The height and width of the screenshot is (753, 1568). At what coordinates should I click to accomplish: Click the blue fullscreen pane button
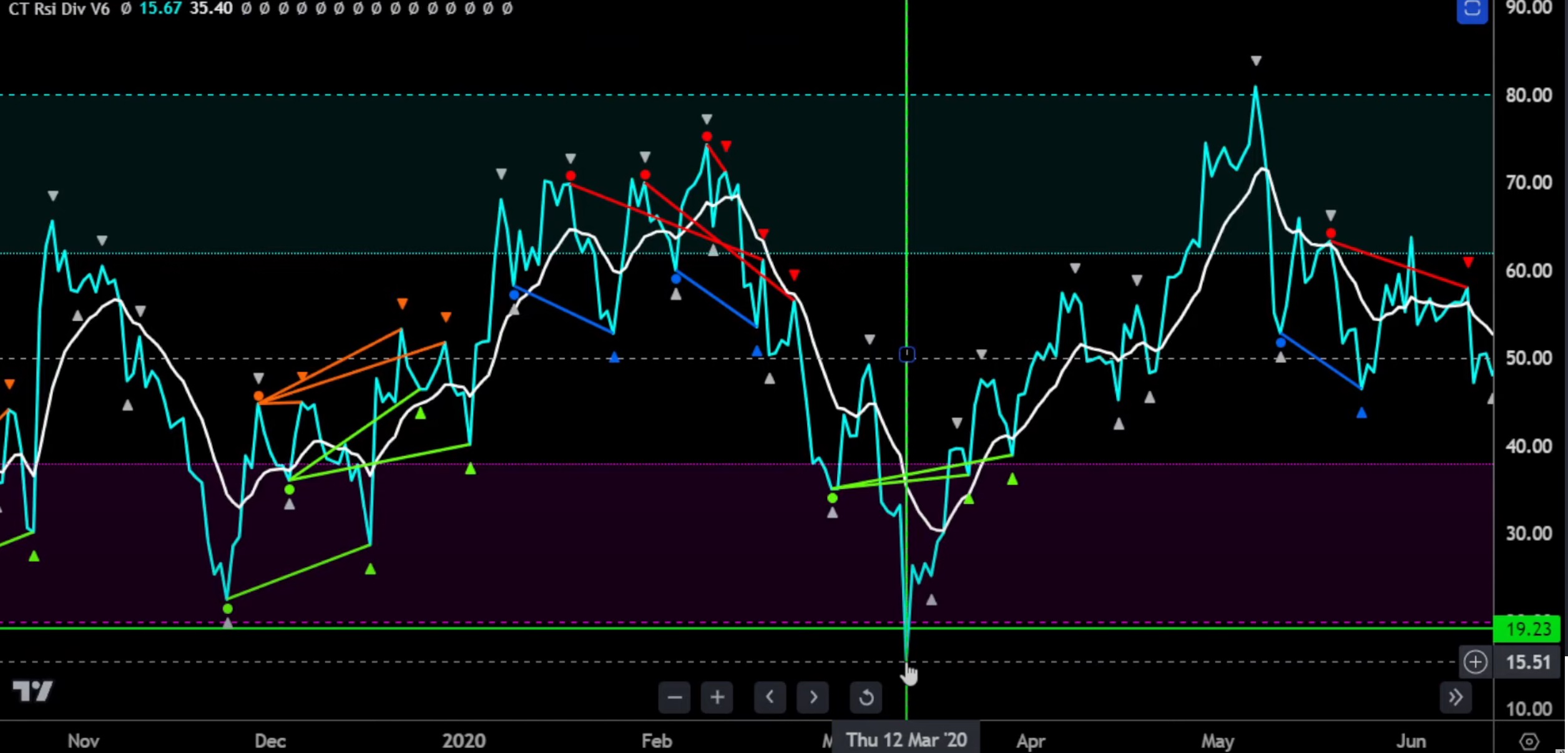[x=1472, y=10]
